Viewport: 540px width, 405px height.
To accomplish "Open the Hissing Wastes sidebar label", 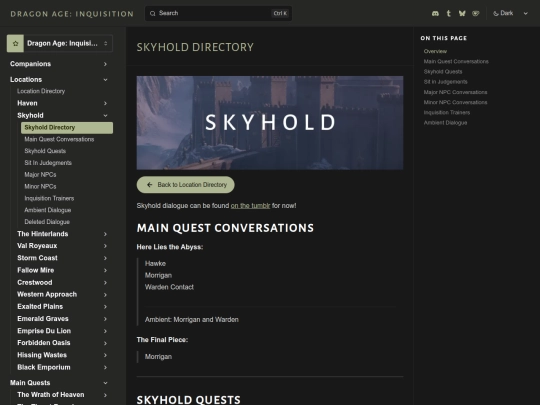I will (x=42, y=355).
